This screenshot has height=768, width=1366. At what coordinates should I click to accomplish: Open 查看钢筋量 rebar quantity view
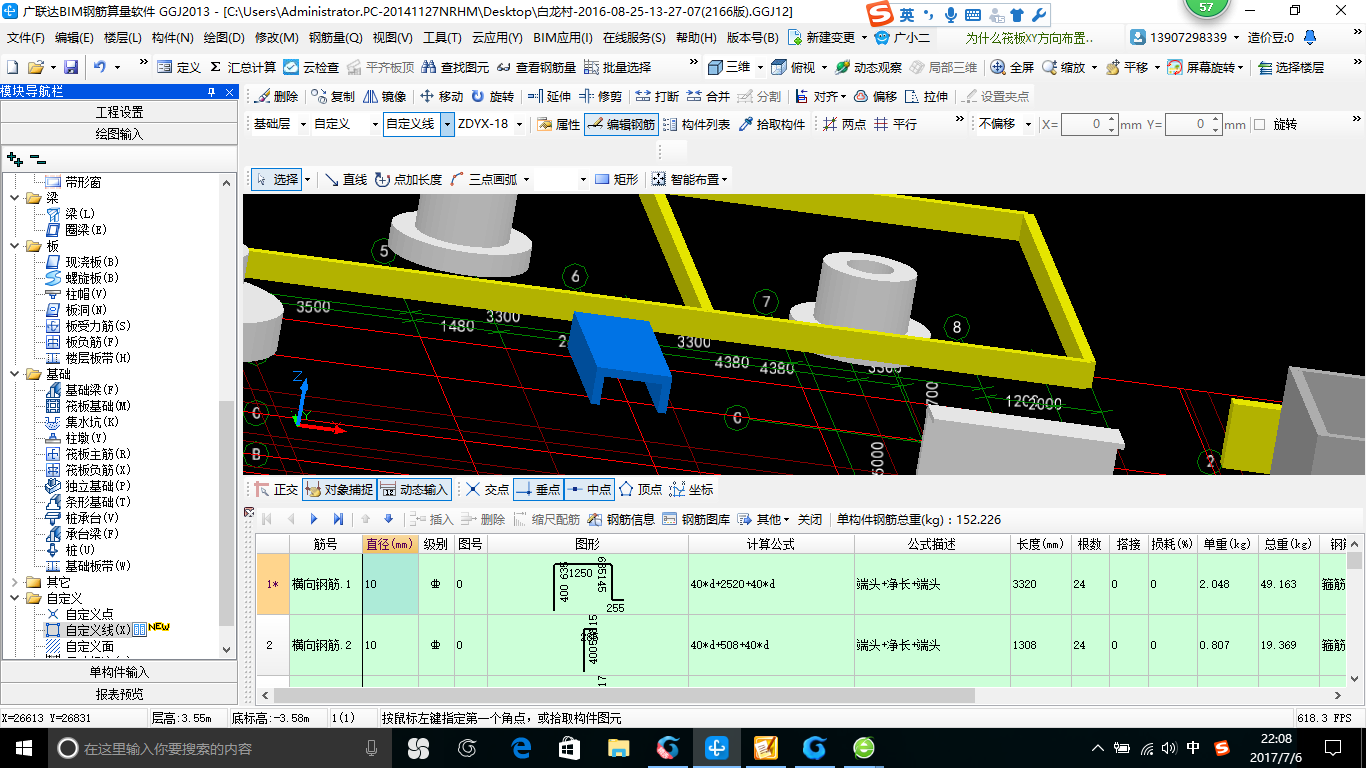tap(536, 67)
